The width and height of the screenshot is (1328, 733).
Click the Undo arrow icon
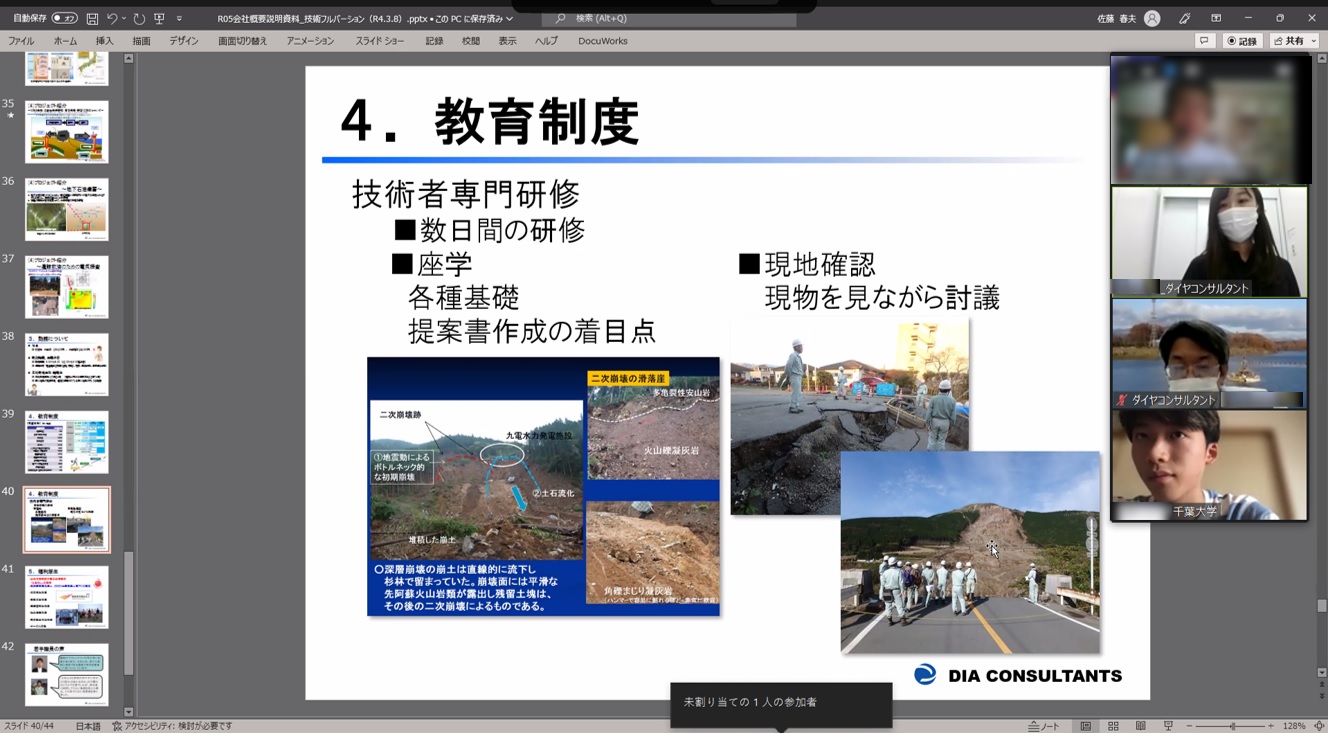coord(112,18)
